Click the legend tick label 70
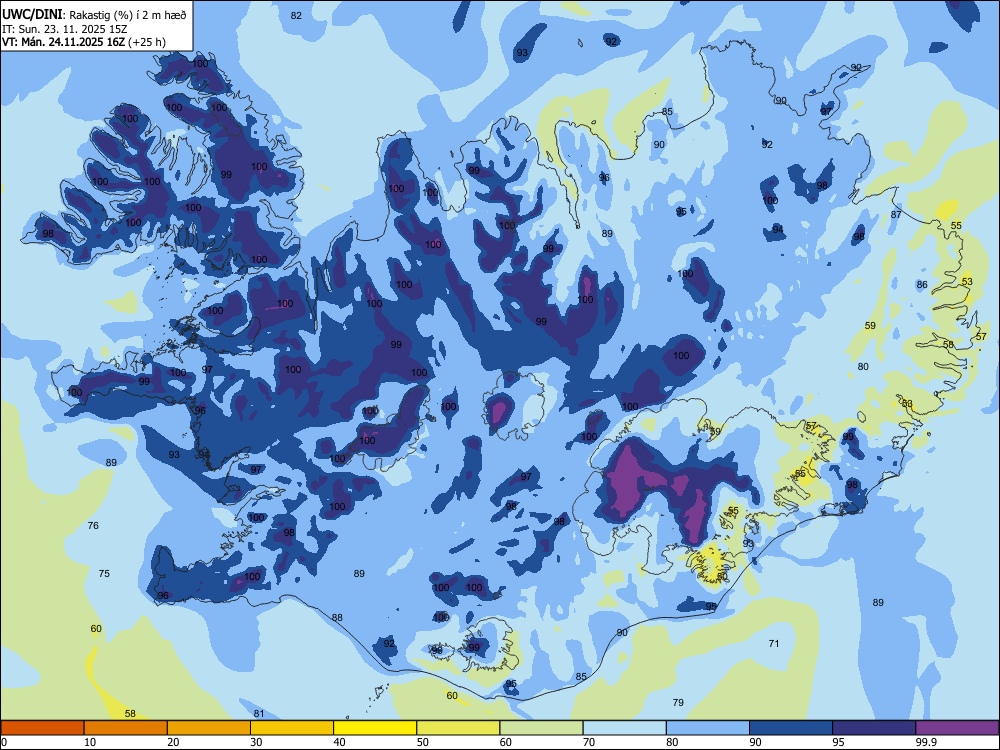The width and height of the screenshot is (1000, 750). point(589,742)
